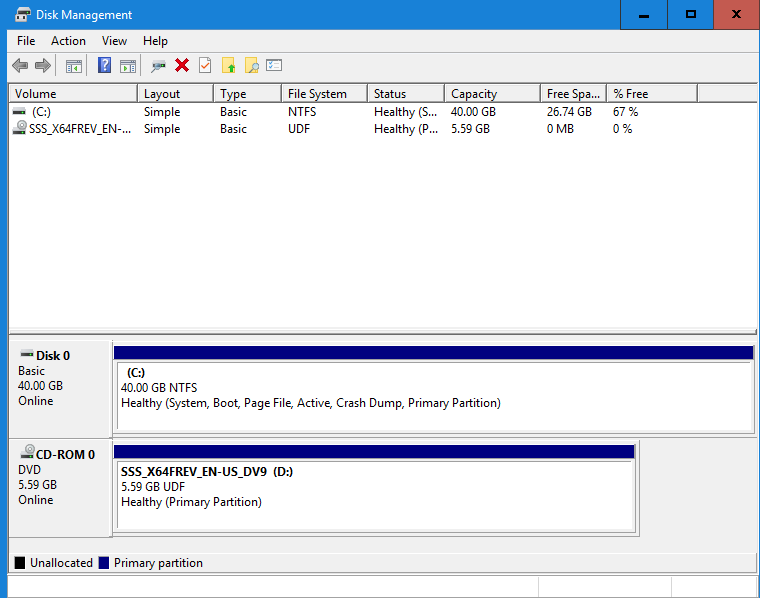This screenshot has height=598, width=760.
Task: Sort by the Free Space column header
Action: click(x=574, y=94)
